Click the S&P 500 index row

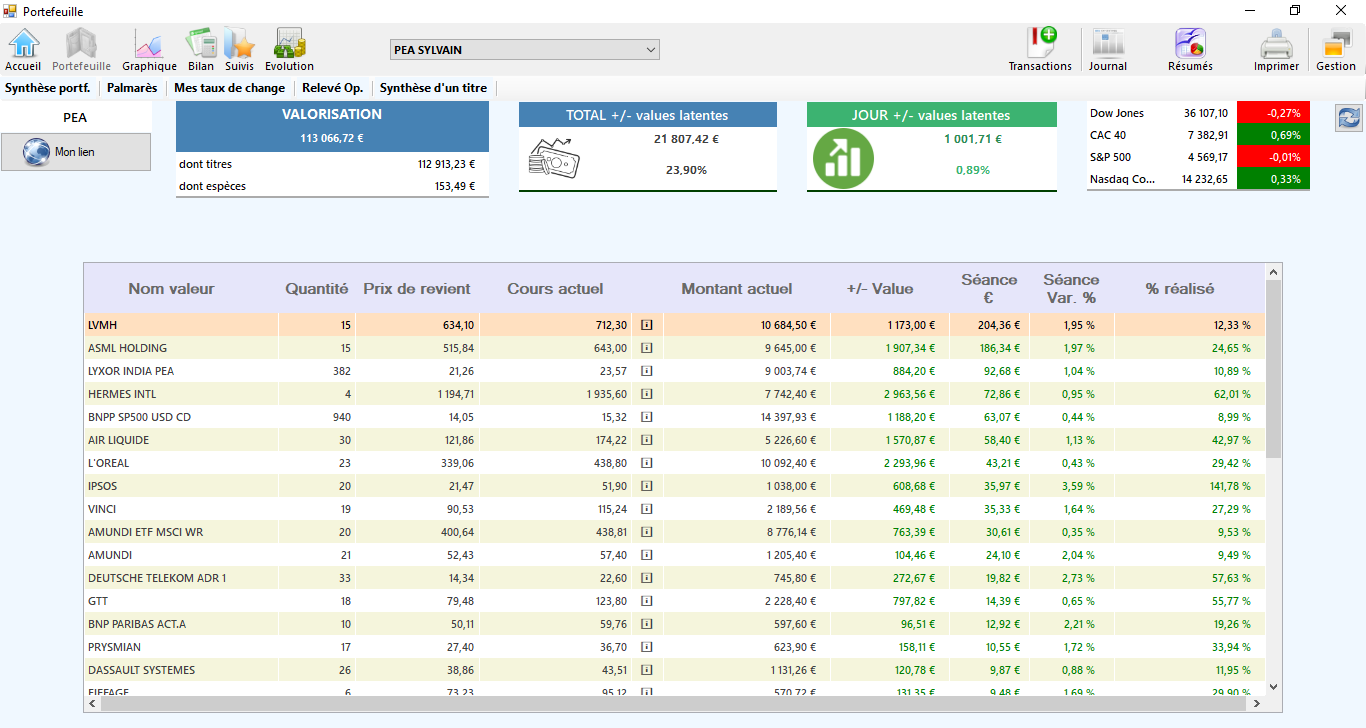coord(1198,157)
